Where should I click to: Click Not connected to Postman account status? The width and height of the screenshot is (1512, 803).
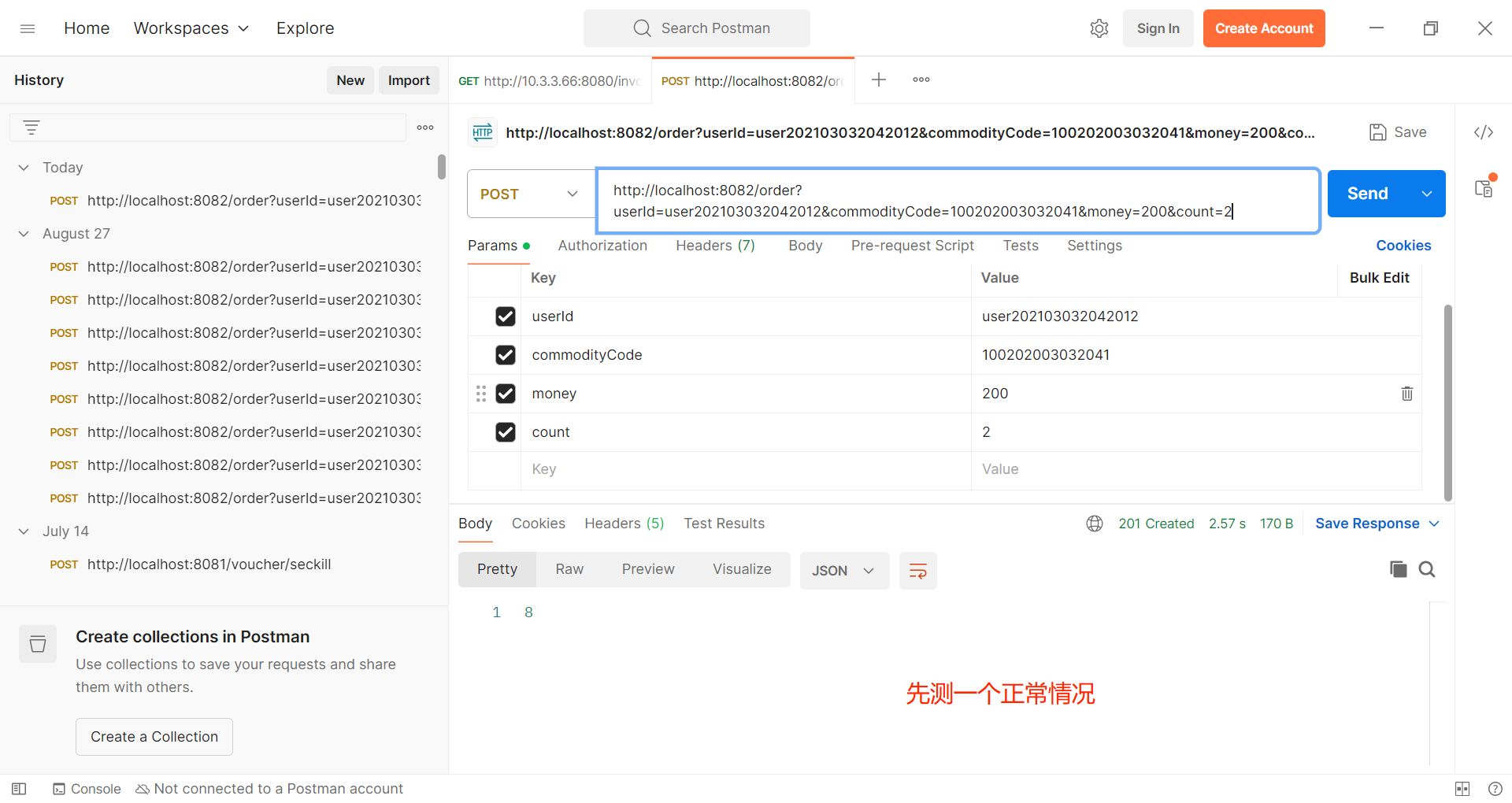click(269, 789)
